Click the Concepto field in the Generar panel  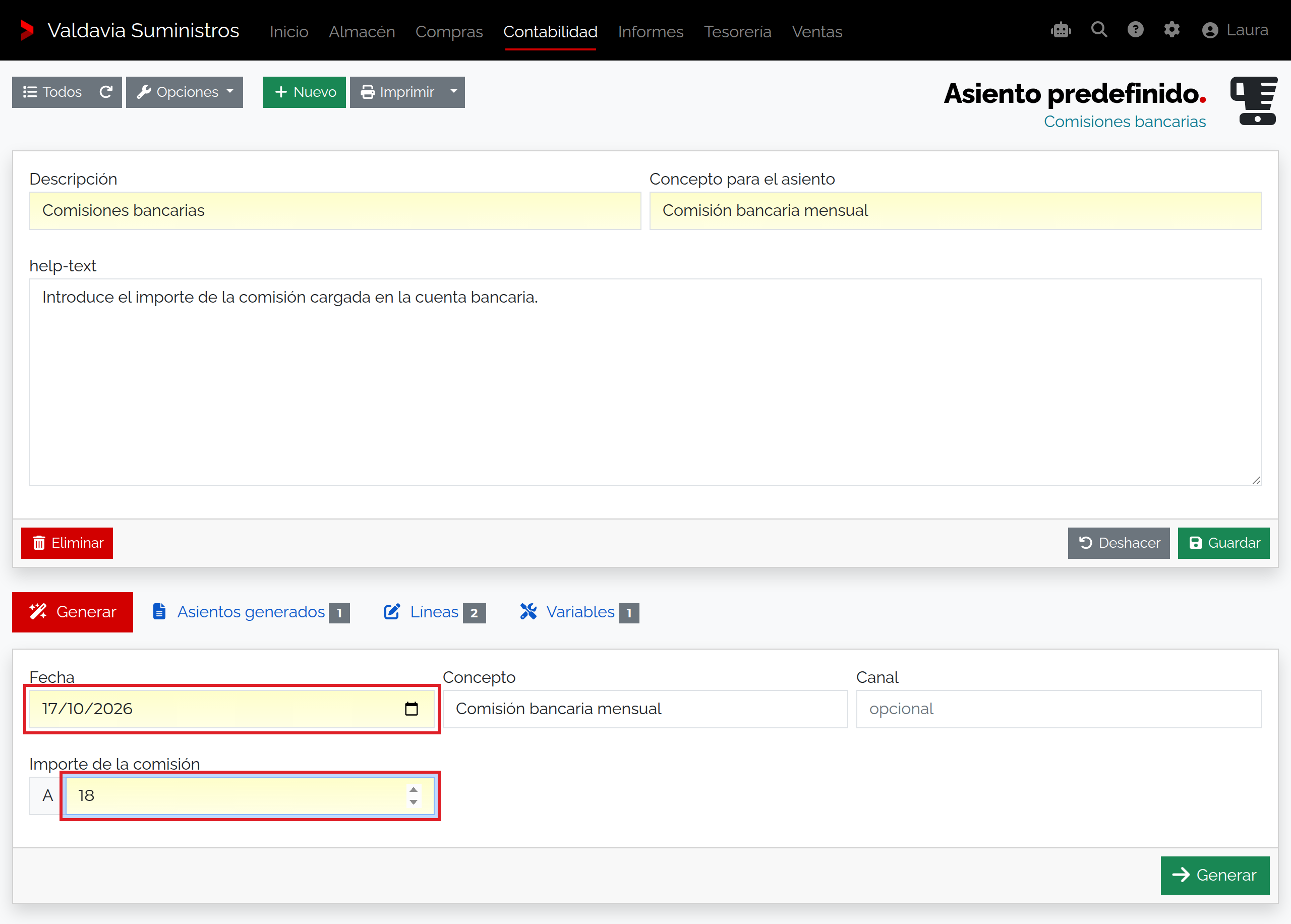[x=645, y=709]
